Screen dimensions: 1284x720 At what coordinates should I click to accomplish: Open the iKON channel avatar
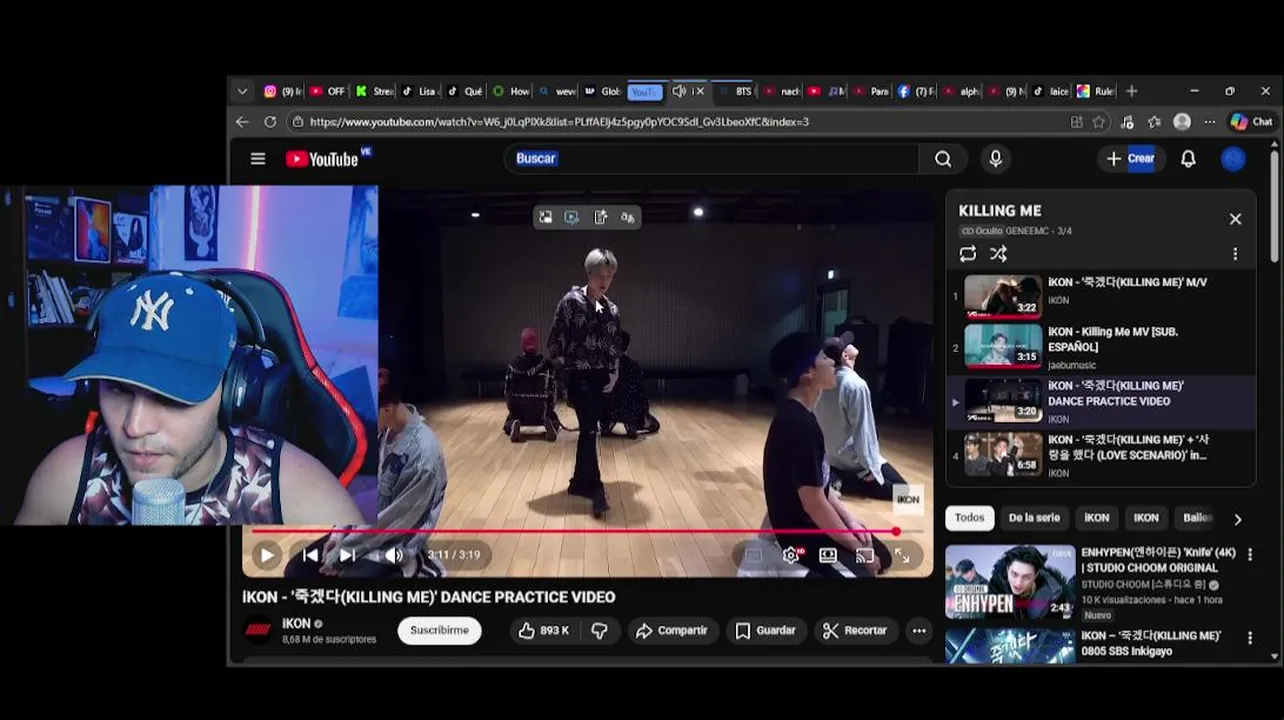point(258,630)
